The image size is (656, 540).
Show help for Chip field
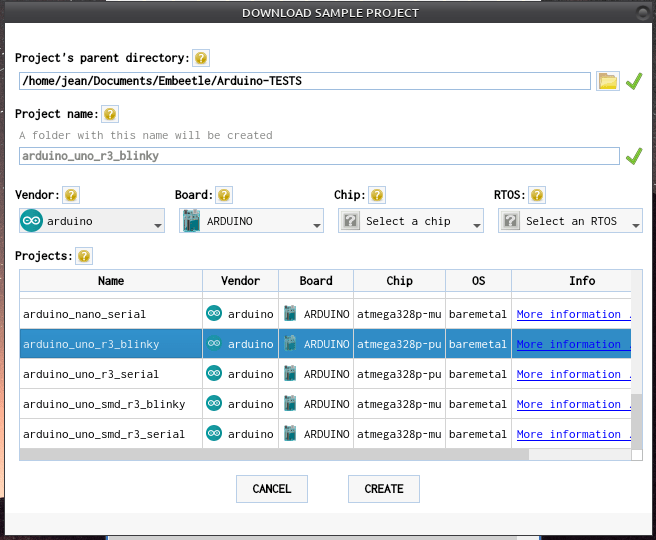377,195
